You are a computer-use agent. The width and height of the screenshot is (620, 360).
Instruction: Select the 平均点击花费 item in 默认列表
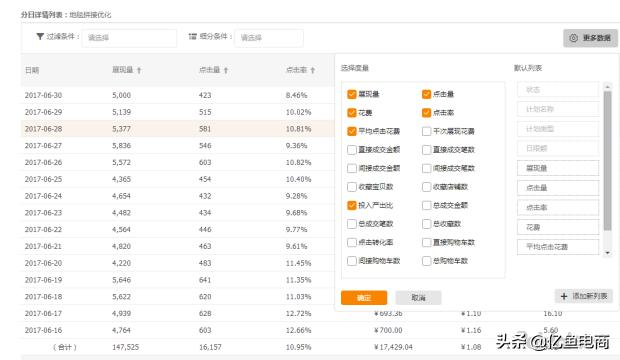pos(558,247)
